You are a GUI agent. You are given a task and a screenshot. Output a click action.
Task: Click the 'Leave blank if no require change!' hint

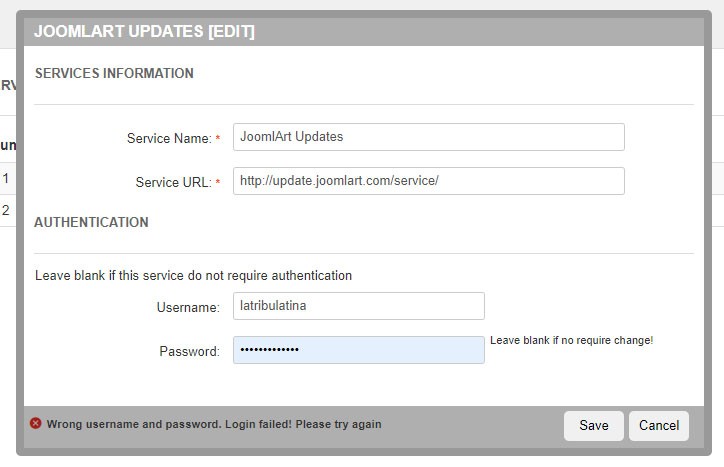(571, 340)
